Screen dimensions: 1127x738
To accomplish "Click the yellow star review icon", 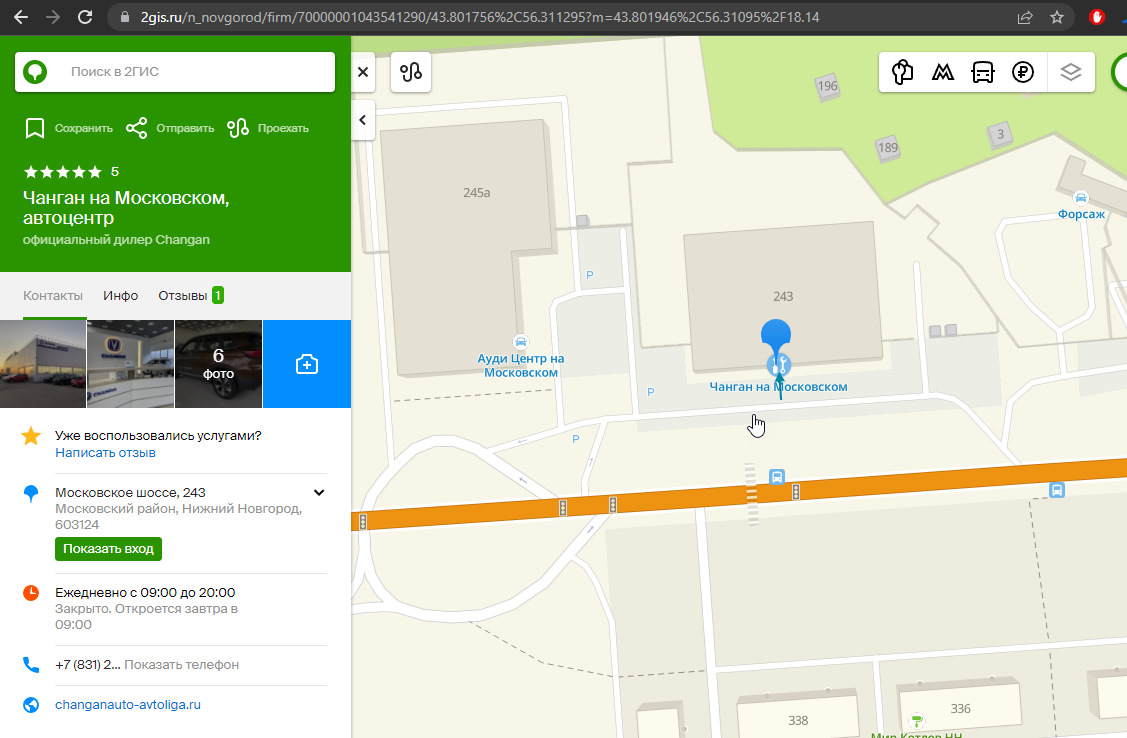I will click(x=31, y=435).
